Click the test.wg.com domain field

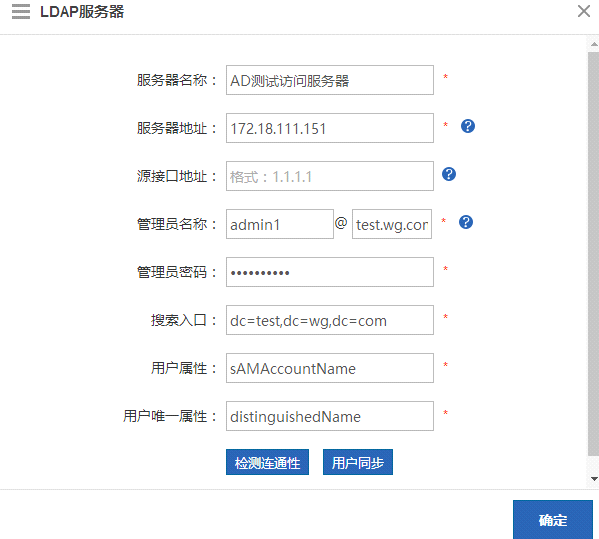[x=392, y=224]
